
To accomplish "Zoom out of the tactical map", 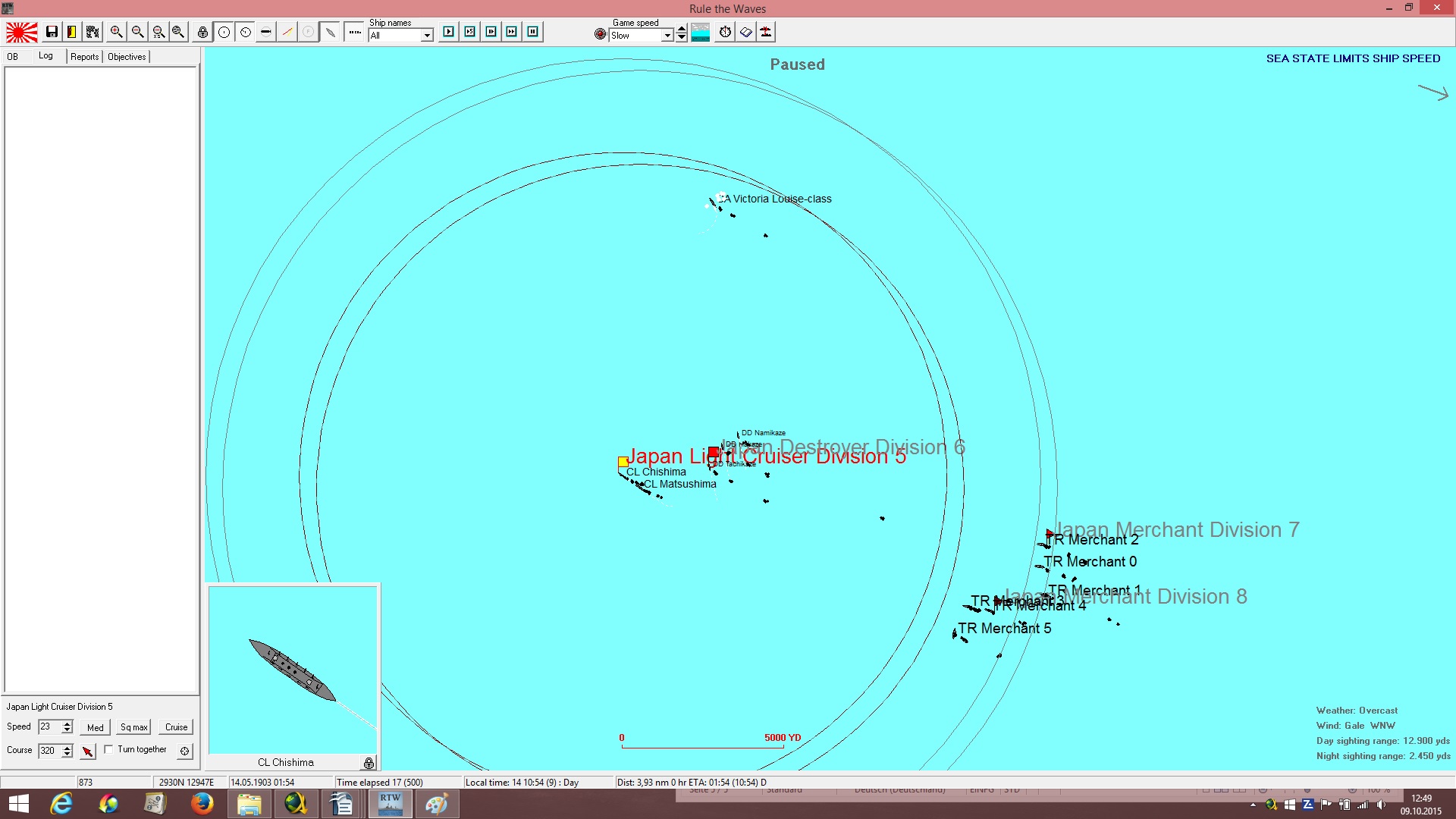I will (137, 32).
